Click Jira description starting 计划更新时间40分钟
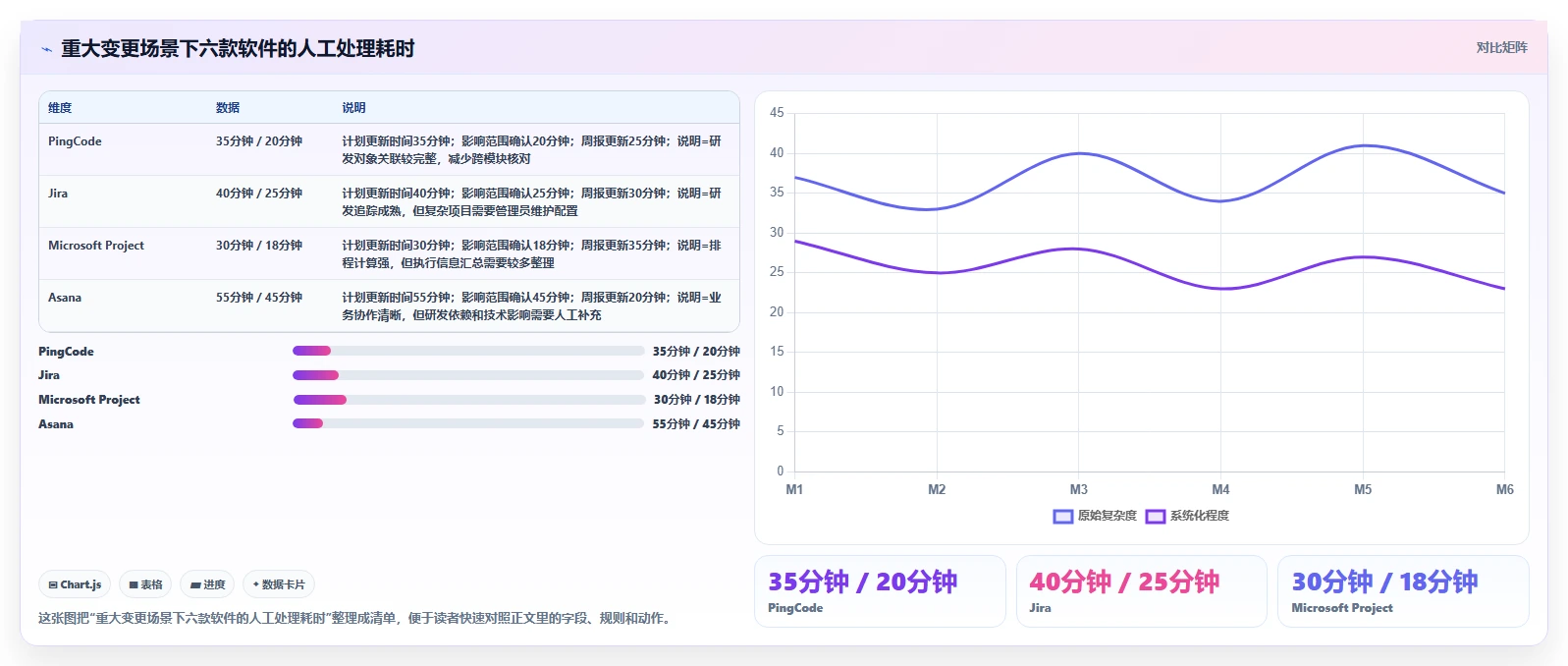Screen dimensions: 1568x666 [531, 202]
